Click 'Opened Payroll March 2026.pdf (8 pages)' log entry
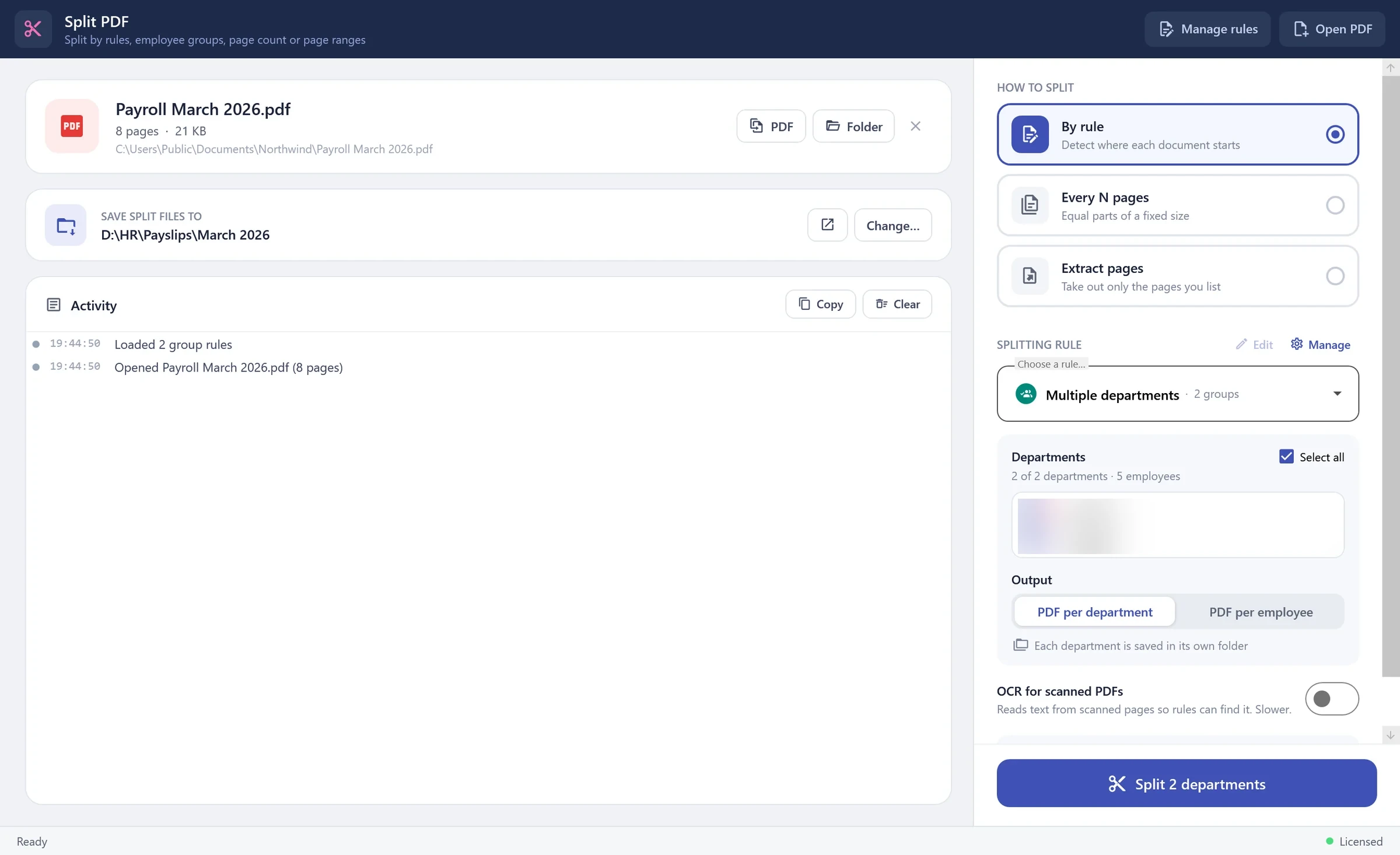The width and height of the screenshot is (1400, 855). tap(229, 367)
